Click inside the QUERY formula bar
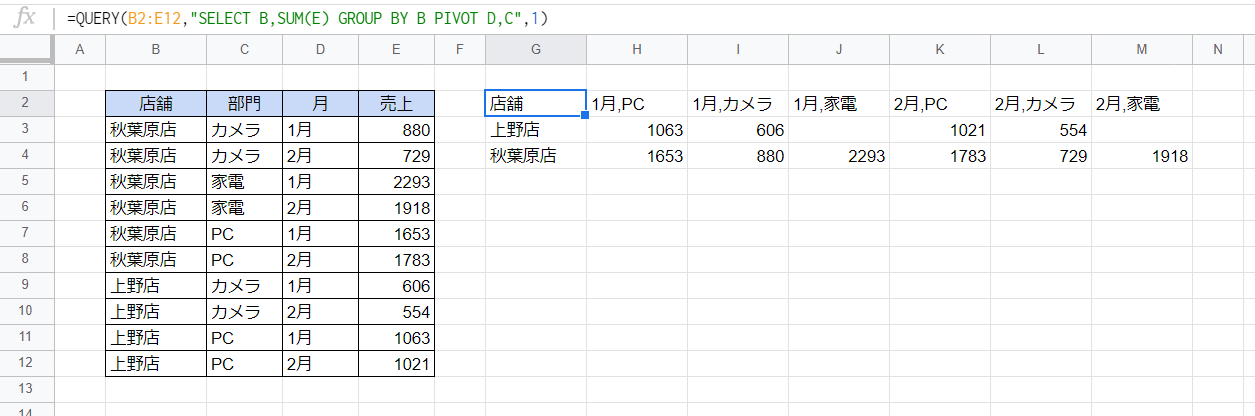The image size is (1255, 416). click(x=655, y=18)
